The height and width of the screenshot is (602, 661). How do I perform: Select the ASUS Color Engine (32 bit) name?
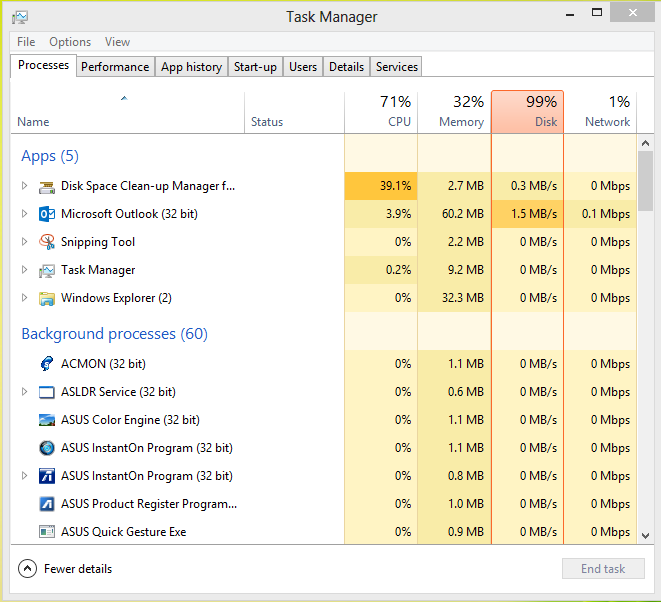[x=130, y=420]
